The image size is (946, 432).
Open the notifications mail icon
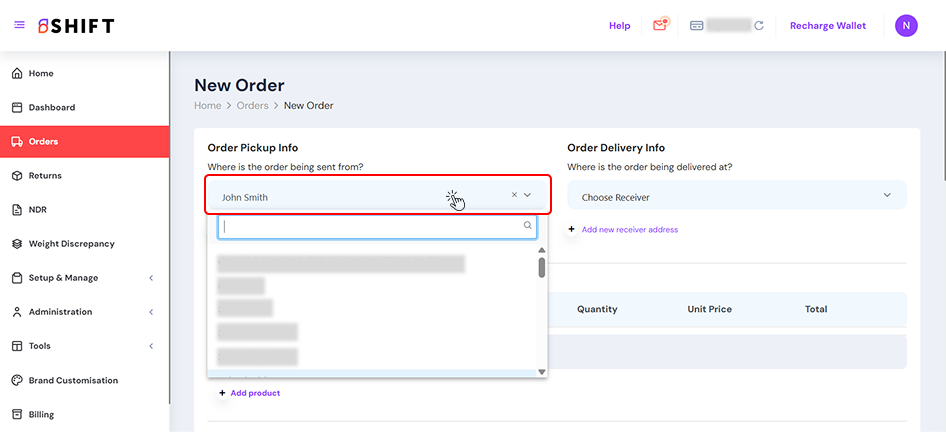[x=660, y=25]
